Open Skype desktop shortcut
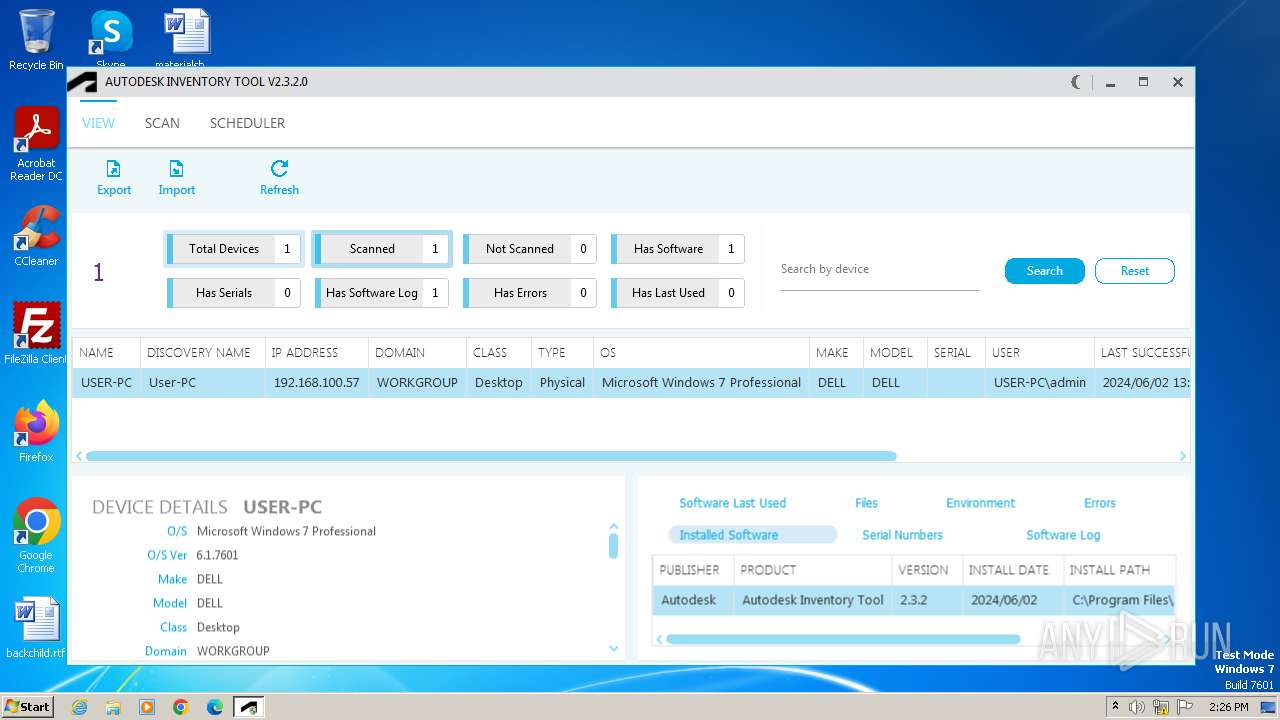Viewport: 1280px width, 720px height. [111, 40]
